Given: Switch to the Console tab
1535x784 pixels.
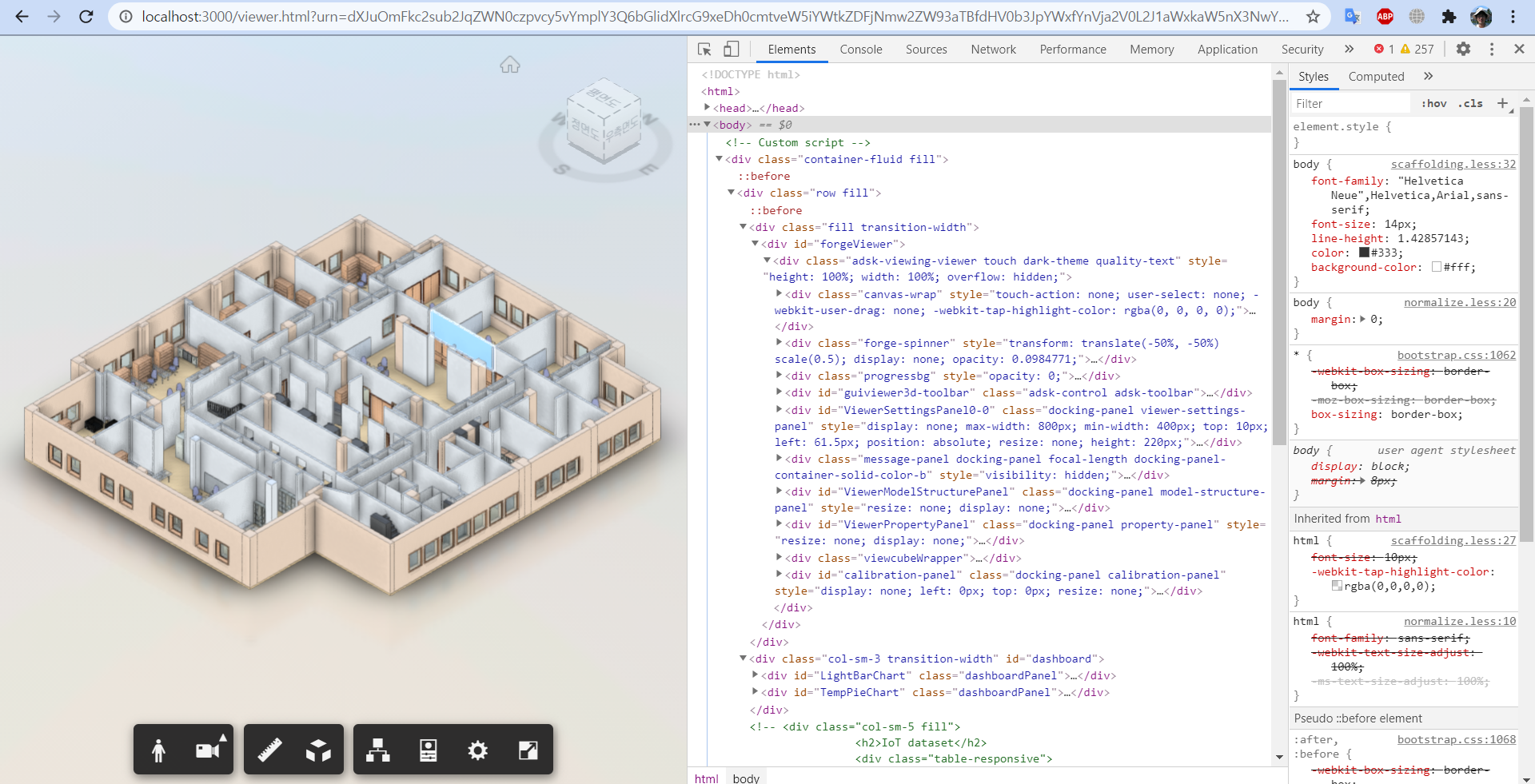Looking at the screenshot, I should [x=860, y=49].
